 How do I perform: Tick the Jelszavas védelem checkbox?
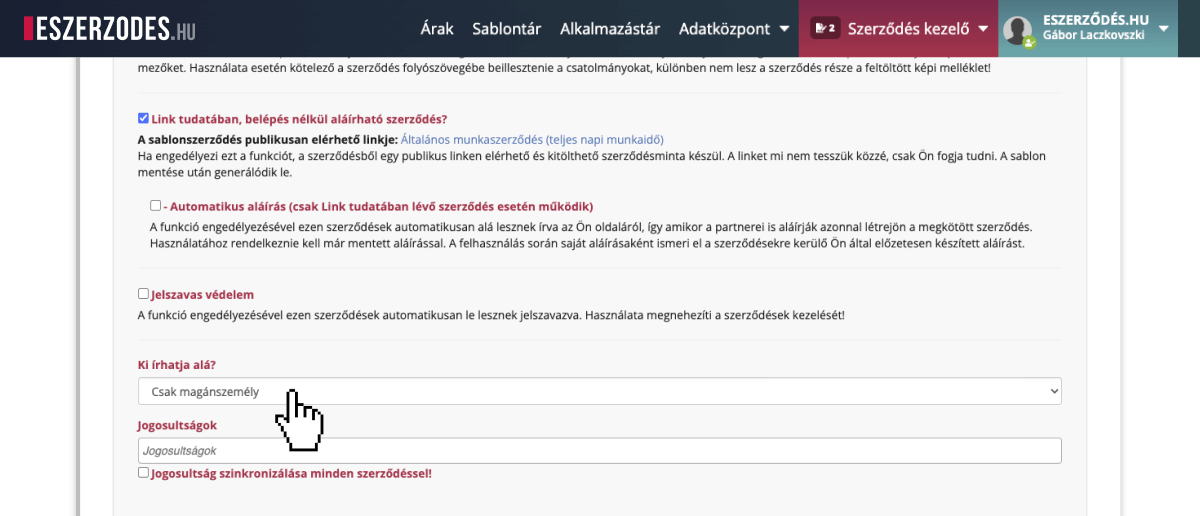[144, 295]
